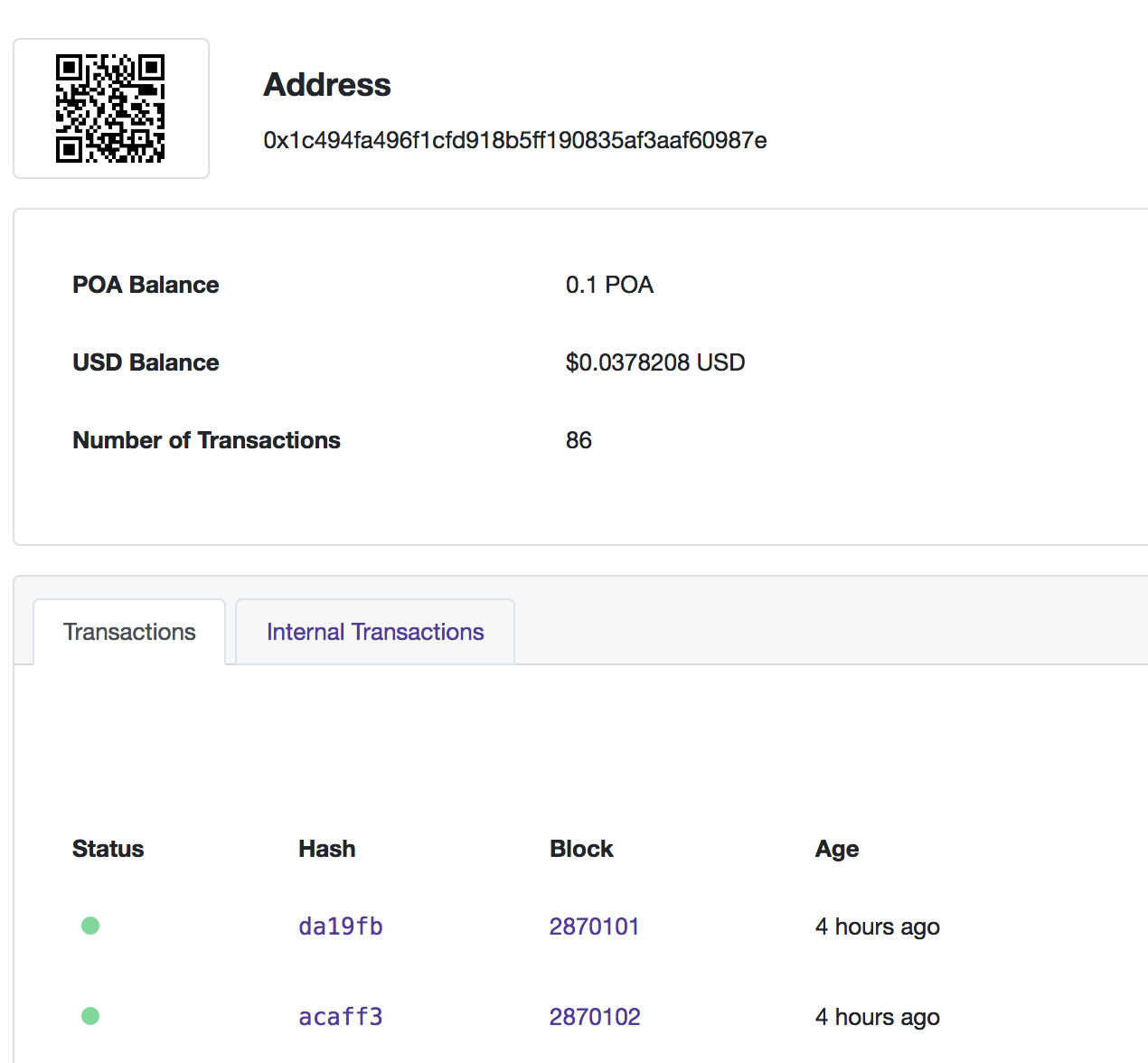The width and height of the screenshot is (1148, 1063).
Task: Click the address QR code image
Action: click(x=110, y=108)
